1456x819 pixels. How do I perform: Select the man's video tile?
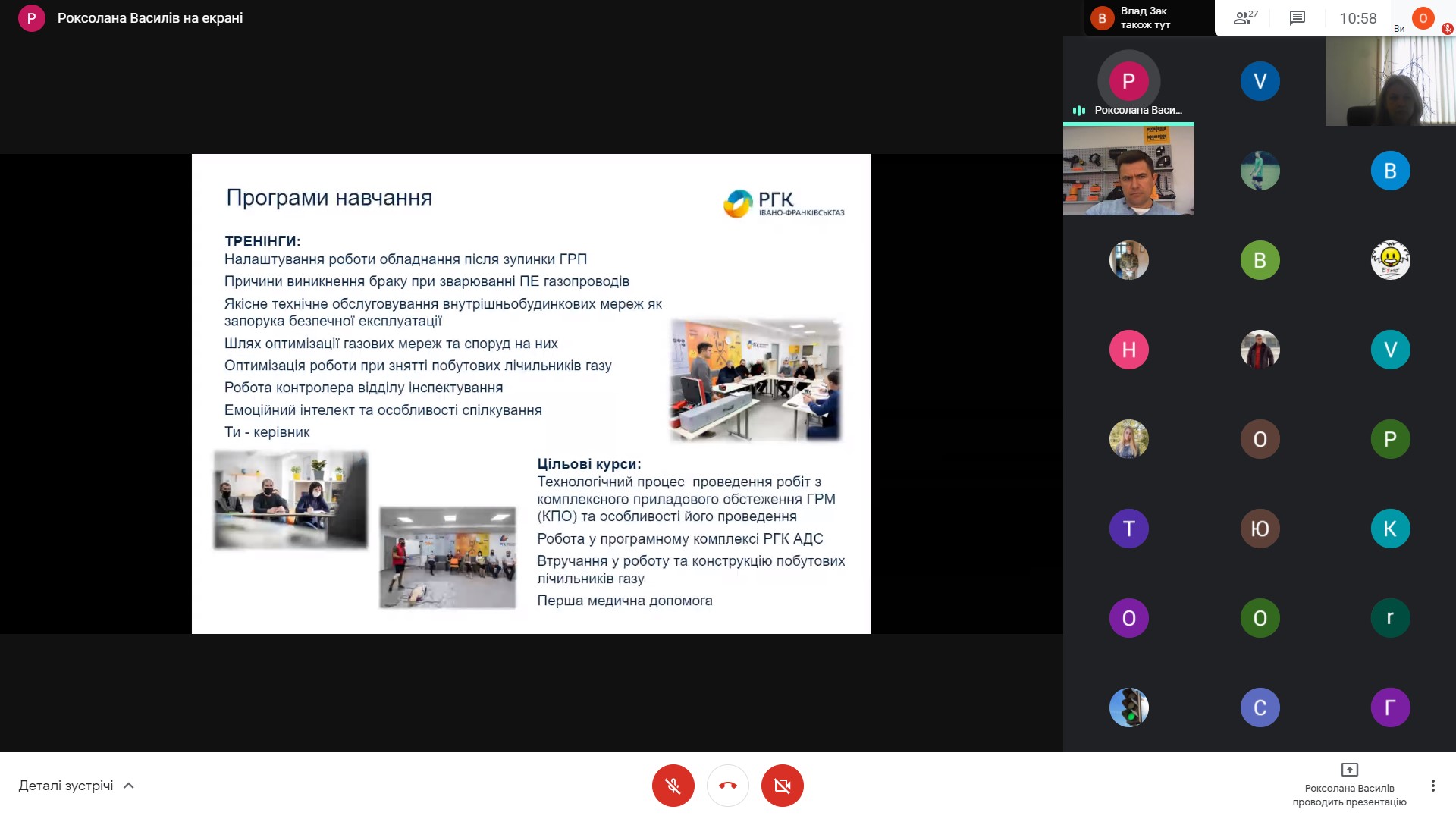(x=1128, y=171)
